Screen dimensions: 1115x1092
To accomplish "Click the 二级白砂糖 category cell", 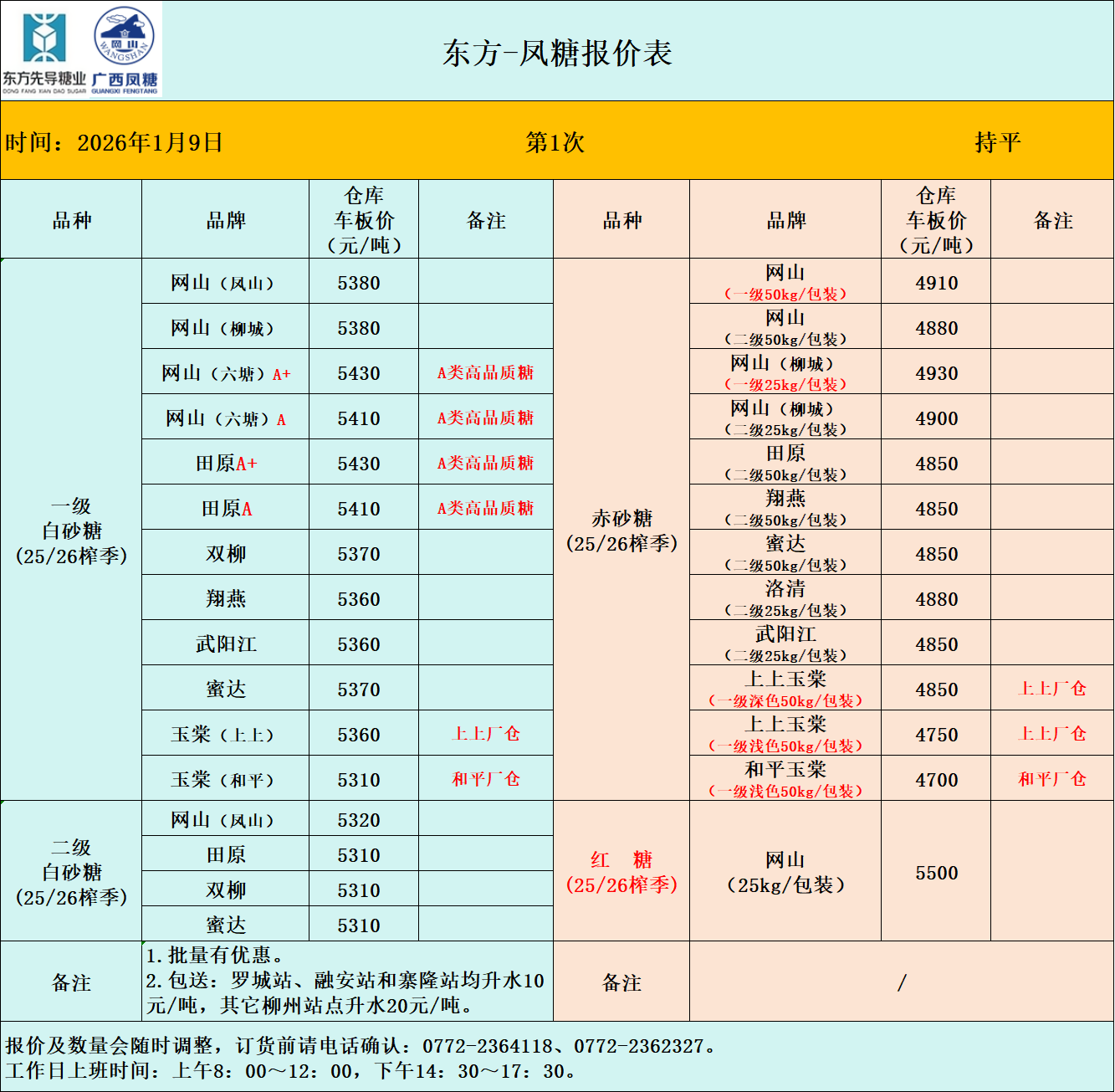I will [x=72, y=872].
